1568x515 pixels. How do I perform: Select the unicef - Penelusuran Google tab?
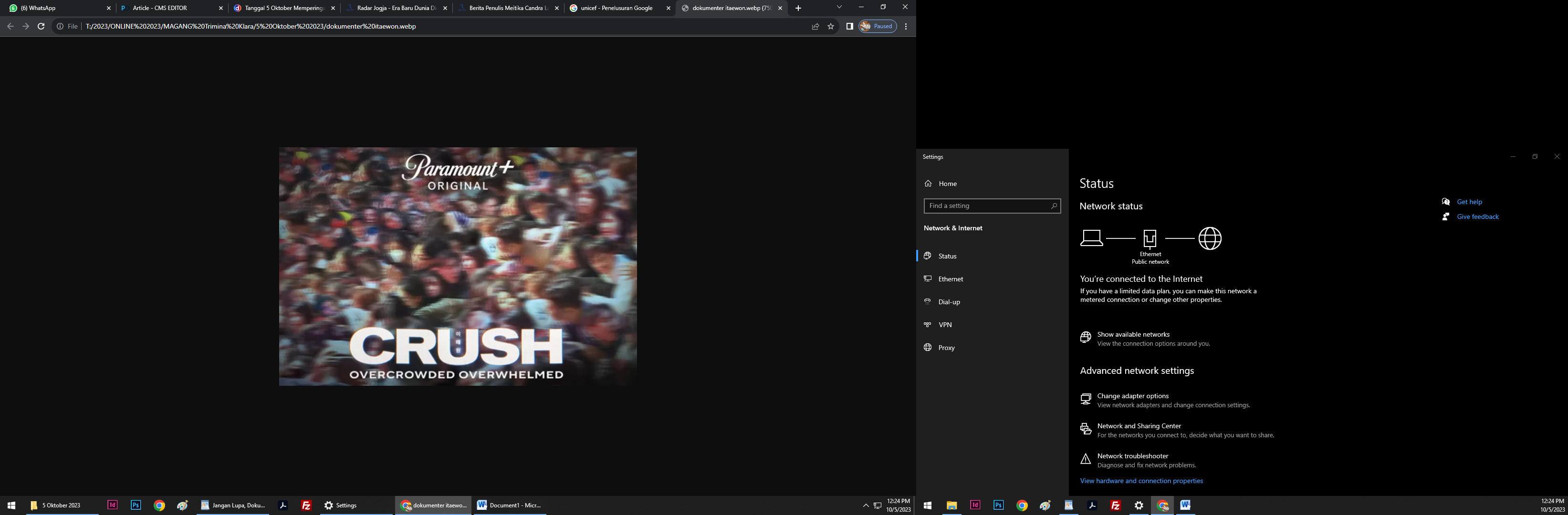click(619, 8)
